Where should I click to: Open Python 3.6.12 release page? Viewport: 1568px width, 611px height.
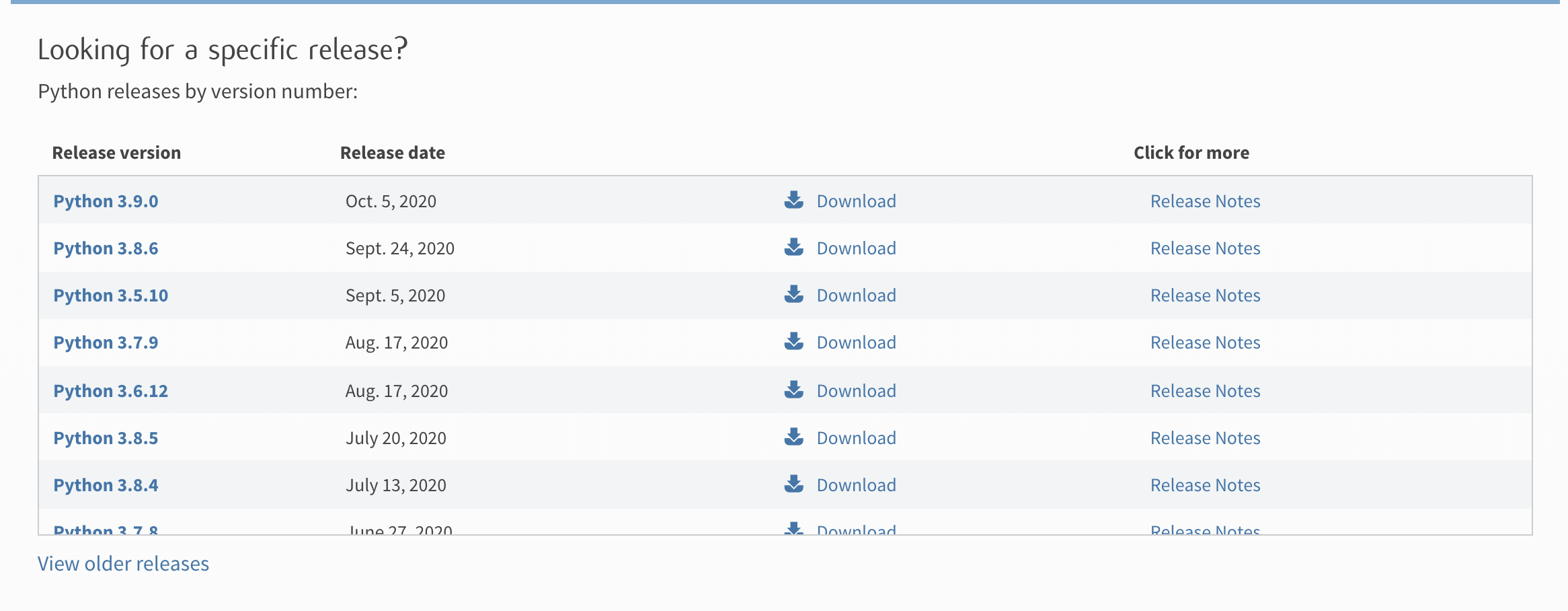[111, 391]
